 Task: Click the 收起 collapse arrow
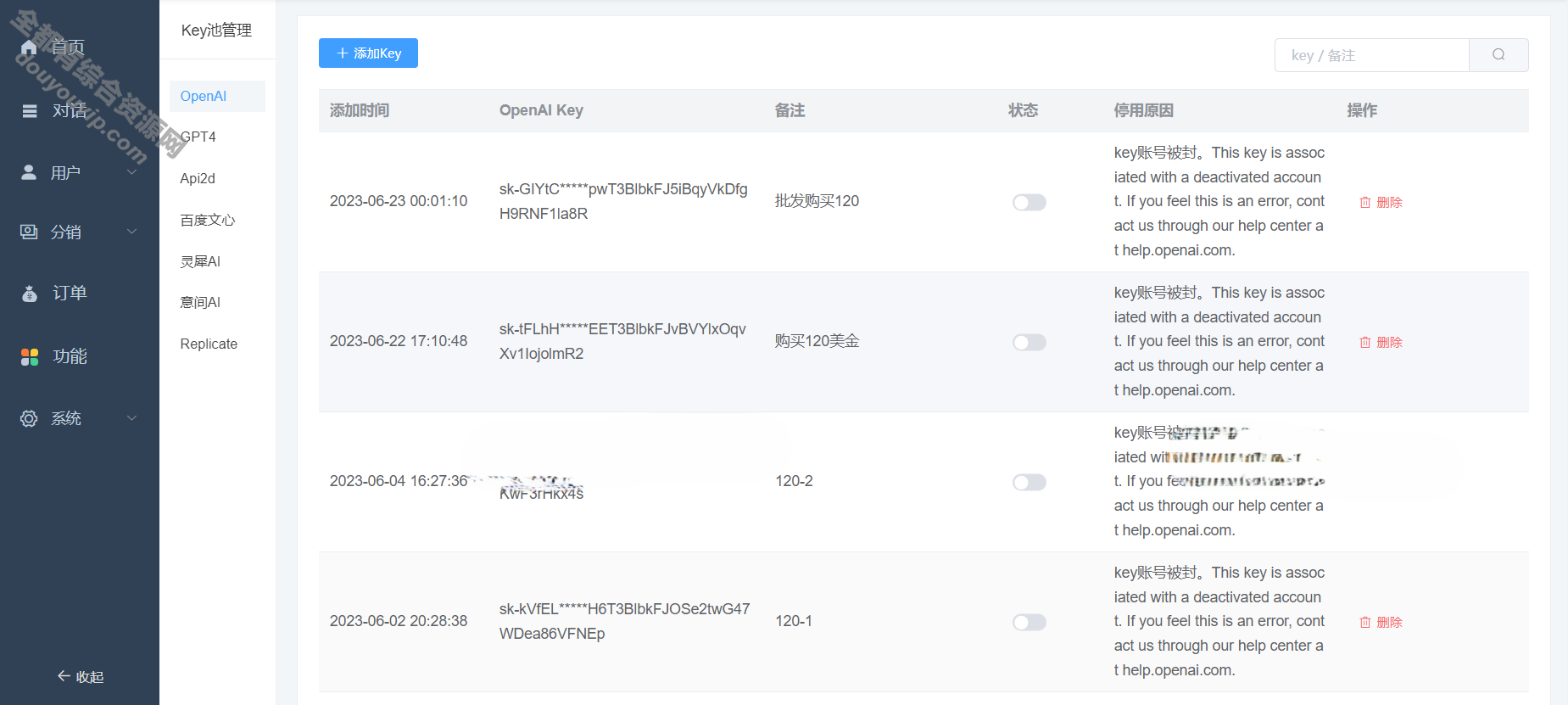tap(64, 676)
